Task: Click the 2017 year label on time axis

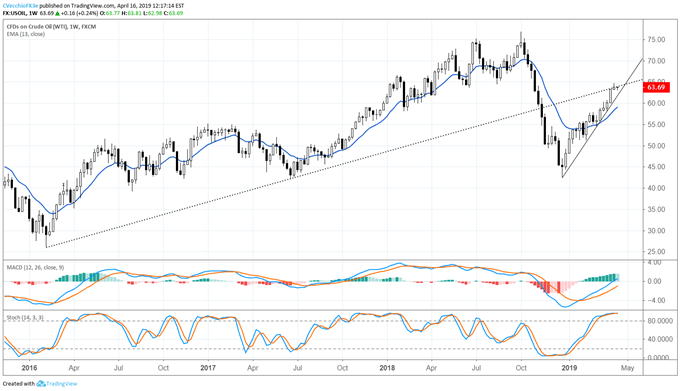Action: coord(208,368)
